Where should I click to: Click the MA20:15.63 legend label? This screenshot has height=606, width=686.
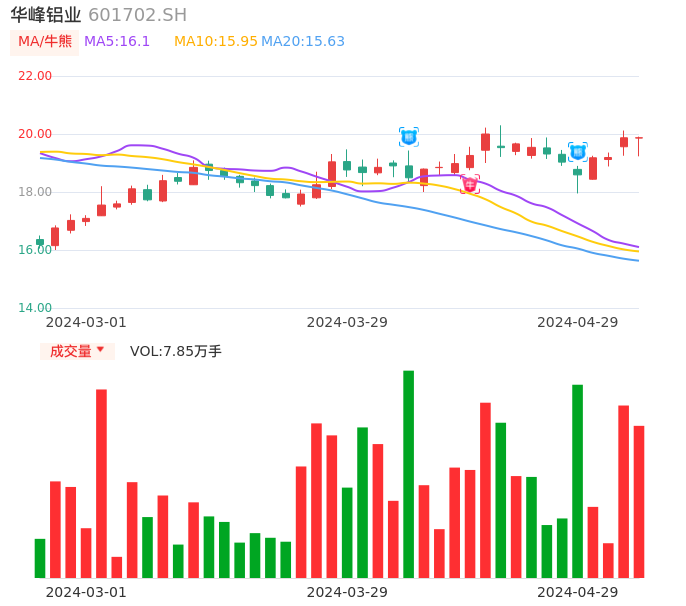point(303,41)
